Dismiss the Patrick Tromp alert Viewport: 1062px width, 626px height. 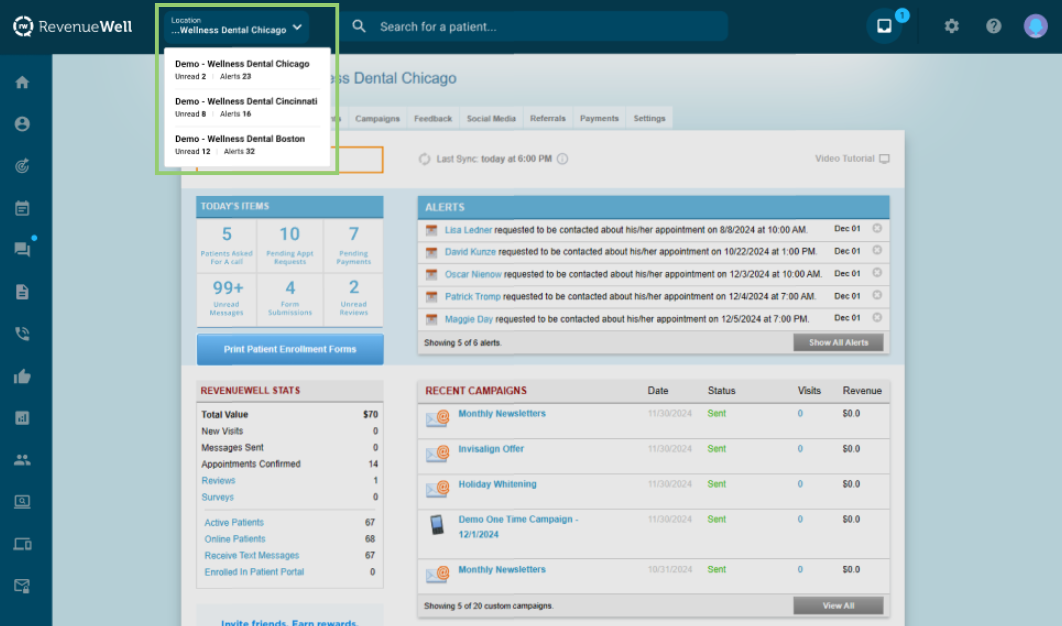[x=877, y=295]
